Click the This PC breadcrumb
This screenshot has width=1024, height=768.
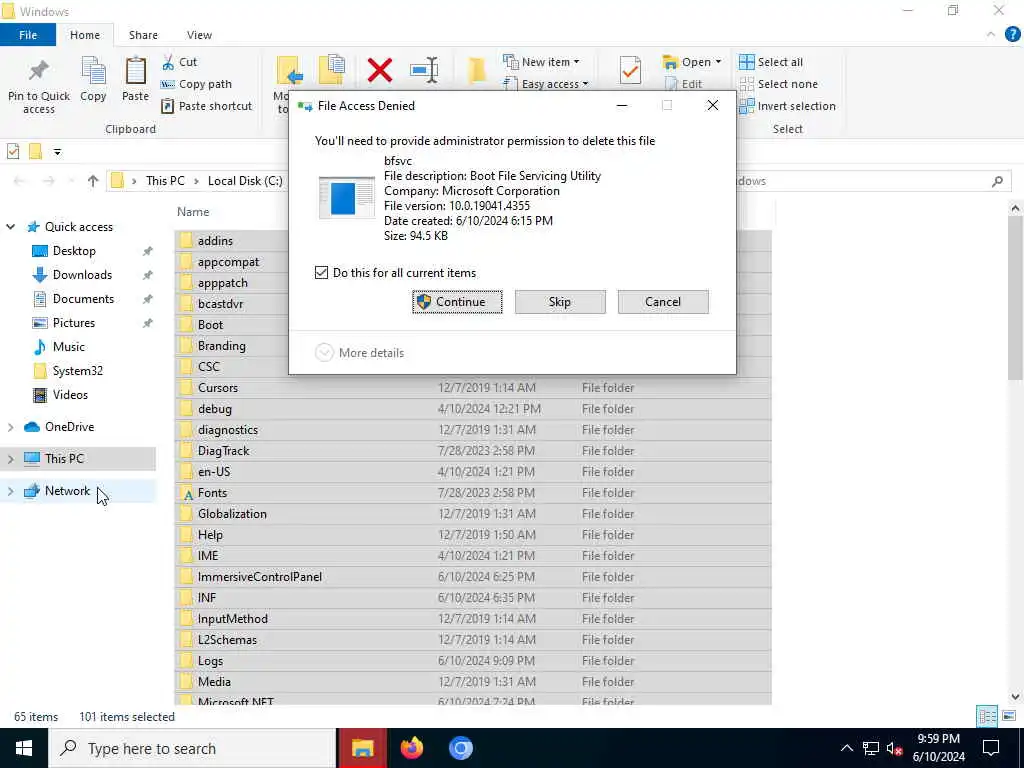tap(165, 181)
